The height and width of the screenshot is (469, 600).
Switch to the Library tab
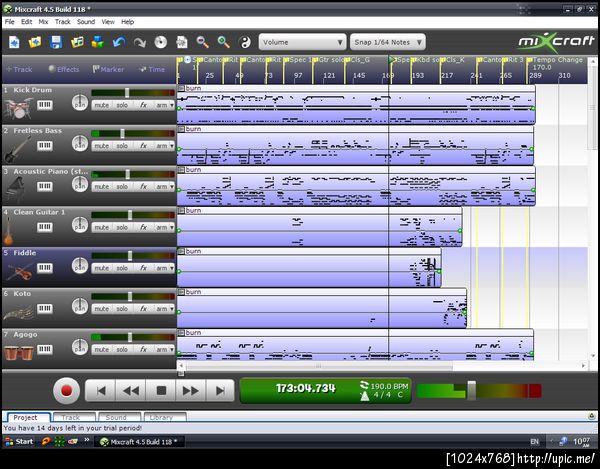tap(164, 417)
